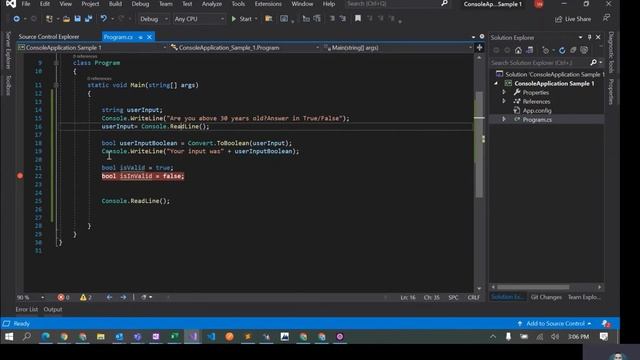Image resolution: width=640 pixels, height=360 pixels.
Task: Switch to the Git Changes tab
Action: click(x=546, y=297)
